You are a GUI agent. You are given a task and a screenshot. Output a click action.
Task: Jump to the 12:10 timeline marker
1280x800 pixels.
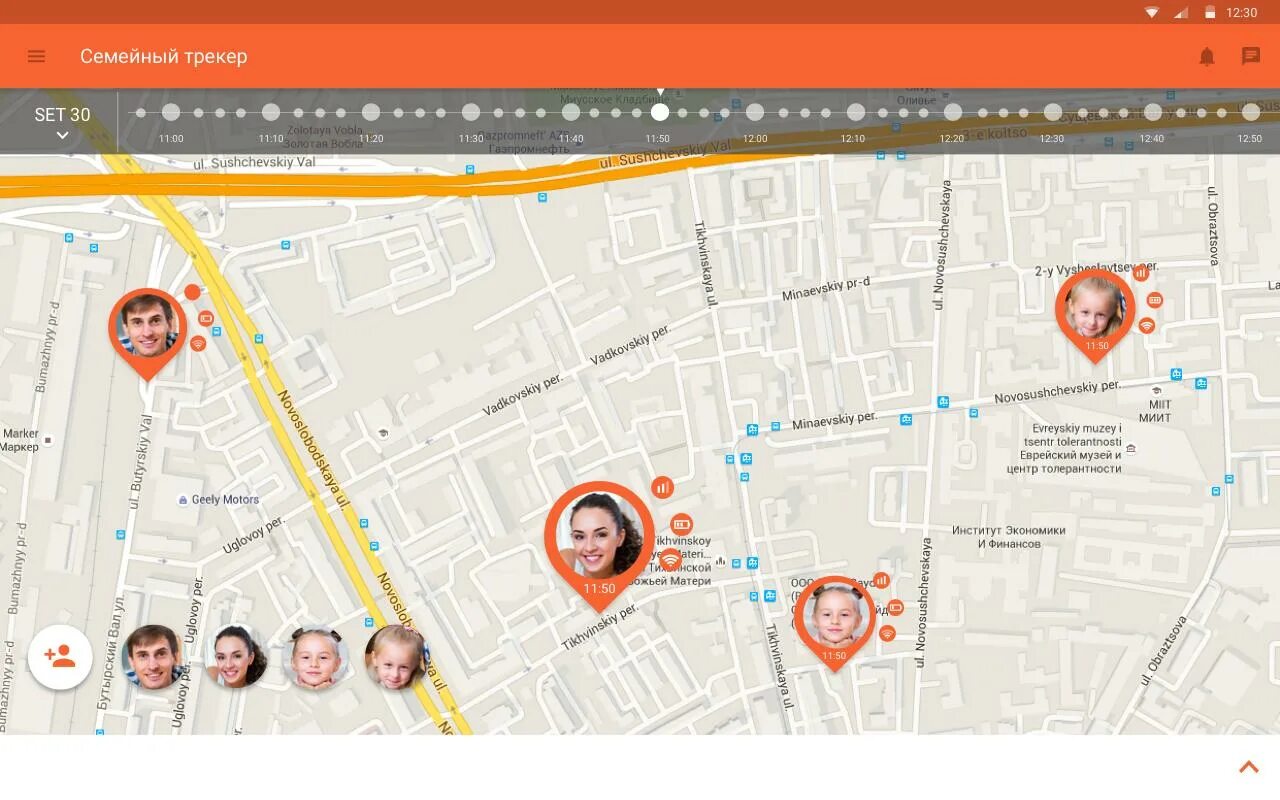[856, 112]
